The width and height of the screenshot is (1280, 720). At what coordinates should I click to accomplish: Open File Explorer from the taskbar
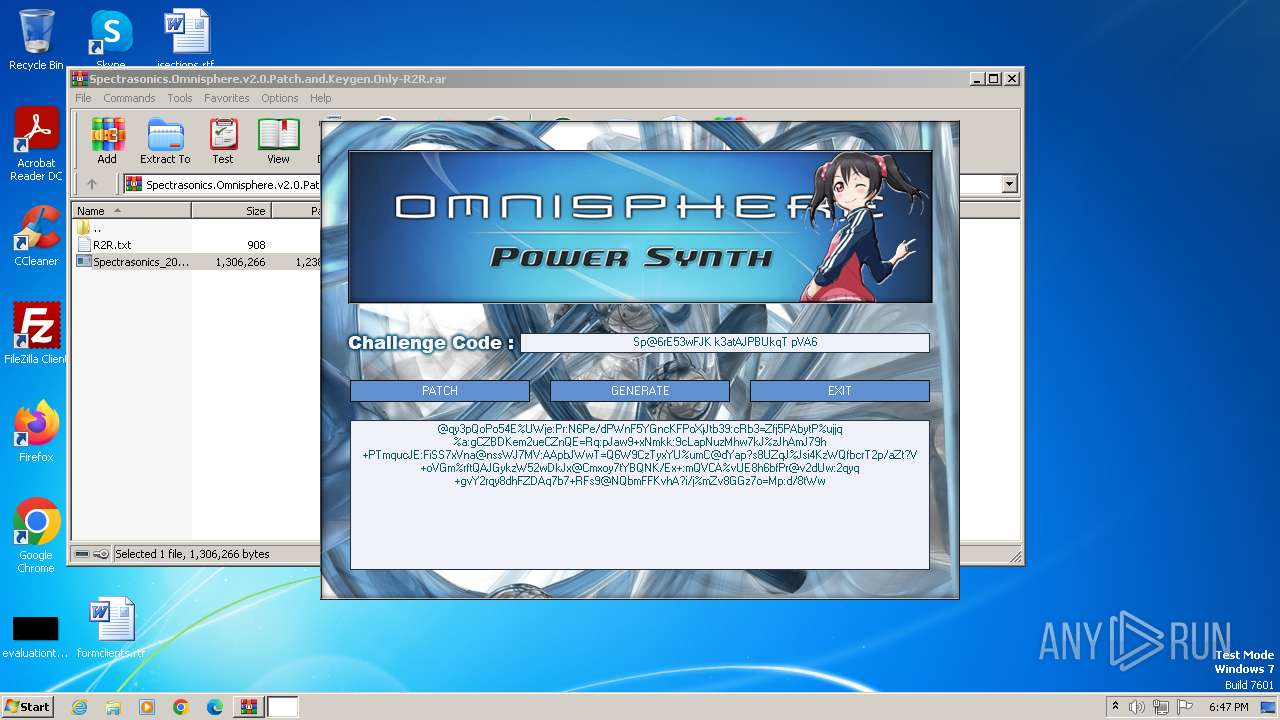click(x=113, y=707)
